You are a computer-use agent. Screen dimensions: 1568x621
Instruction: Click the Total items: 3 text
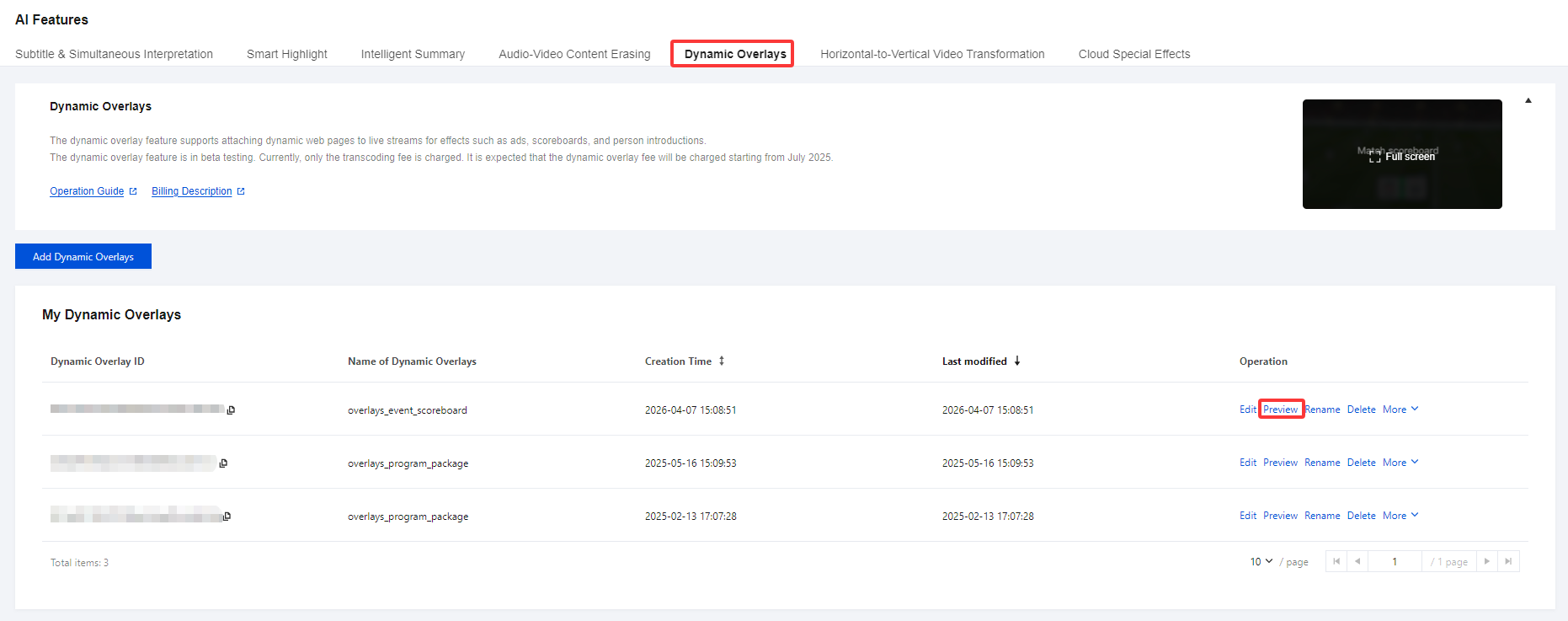tap(79, 563)
